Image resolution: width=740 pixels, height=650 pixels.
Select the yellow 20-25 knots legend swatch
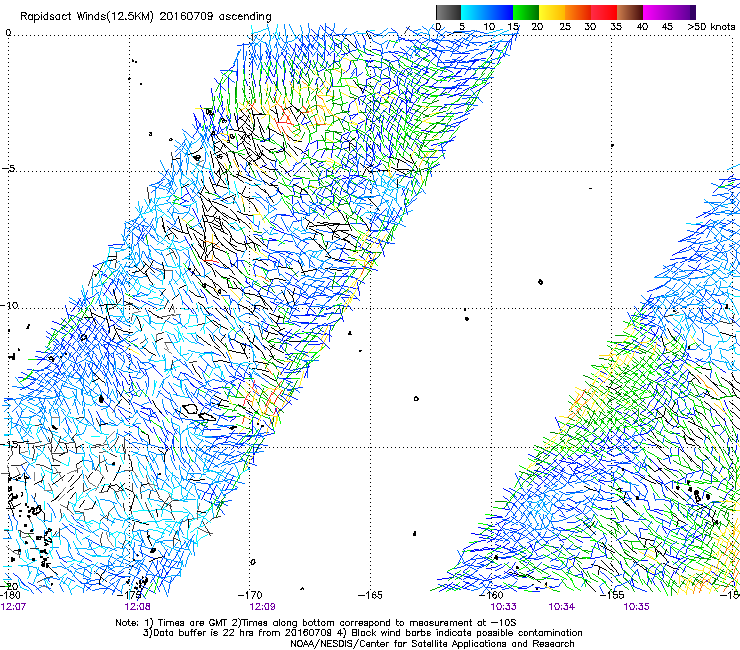(x=552, y=12)
